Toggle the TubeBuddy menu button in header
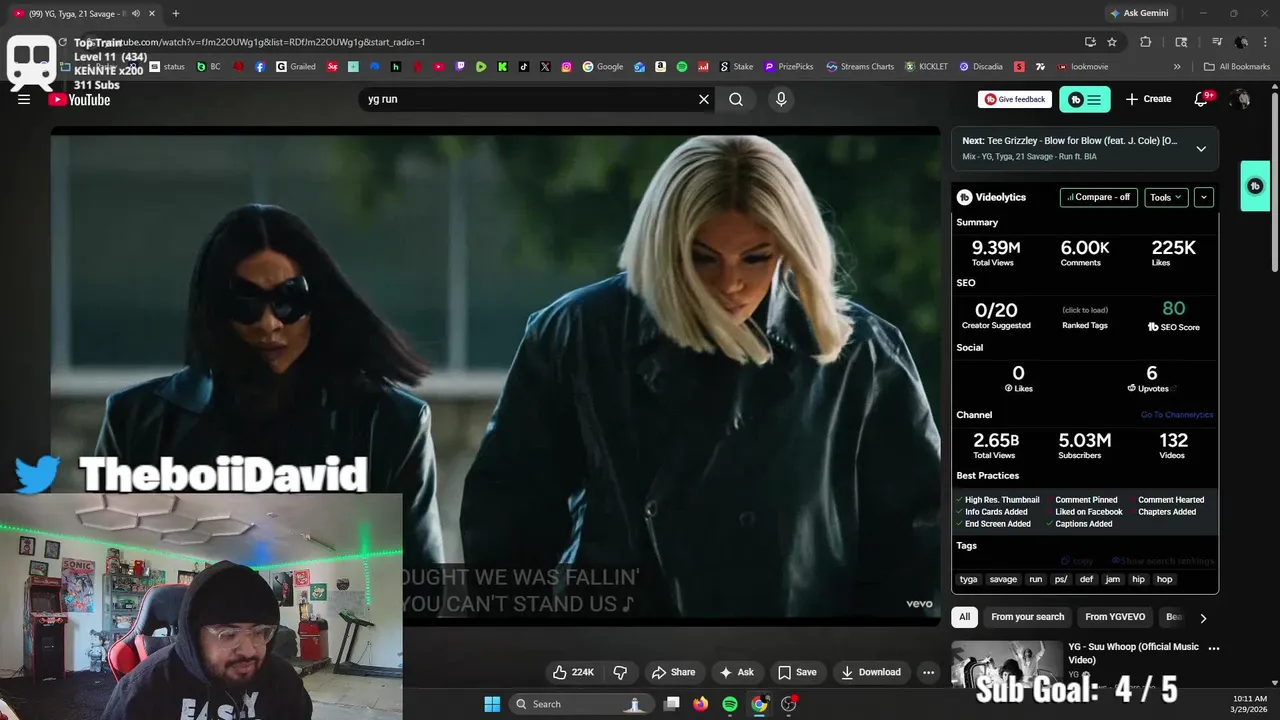 tap(1085, 99)
